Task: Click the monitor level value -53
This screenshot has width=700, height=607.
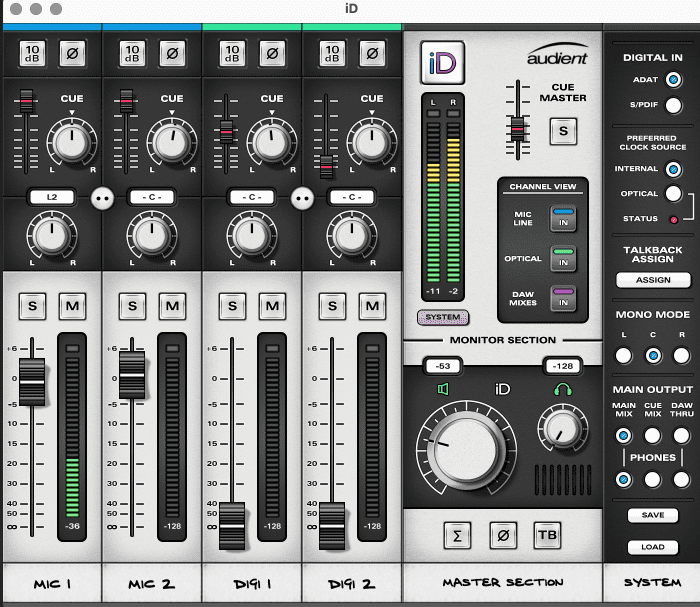Action: pos(442,366)
